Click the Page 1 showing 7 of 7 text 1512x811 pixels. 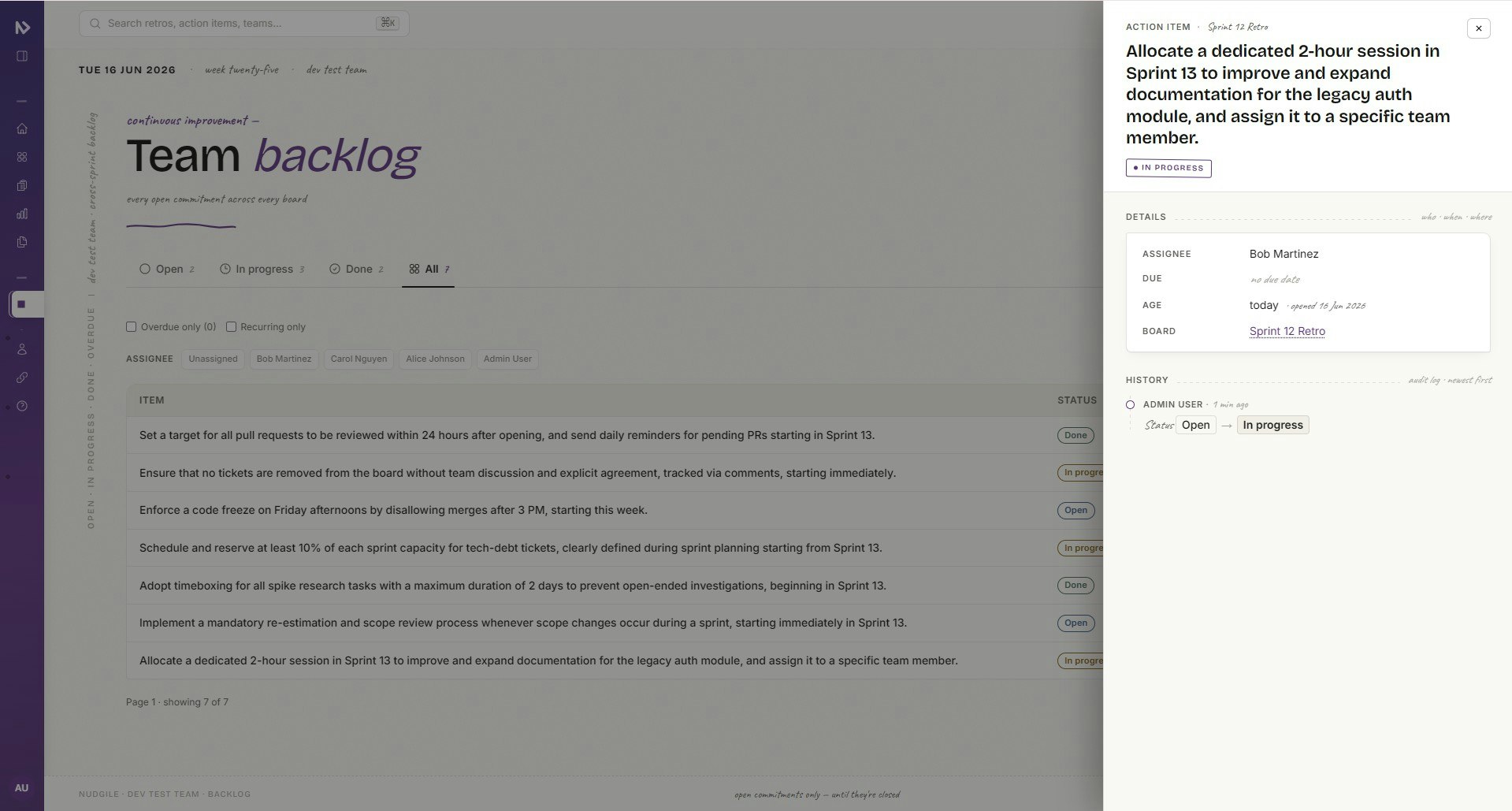point(177,702)
